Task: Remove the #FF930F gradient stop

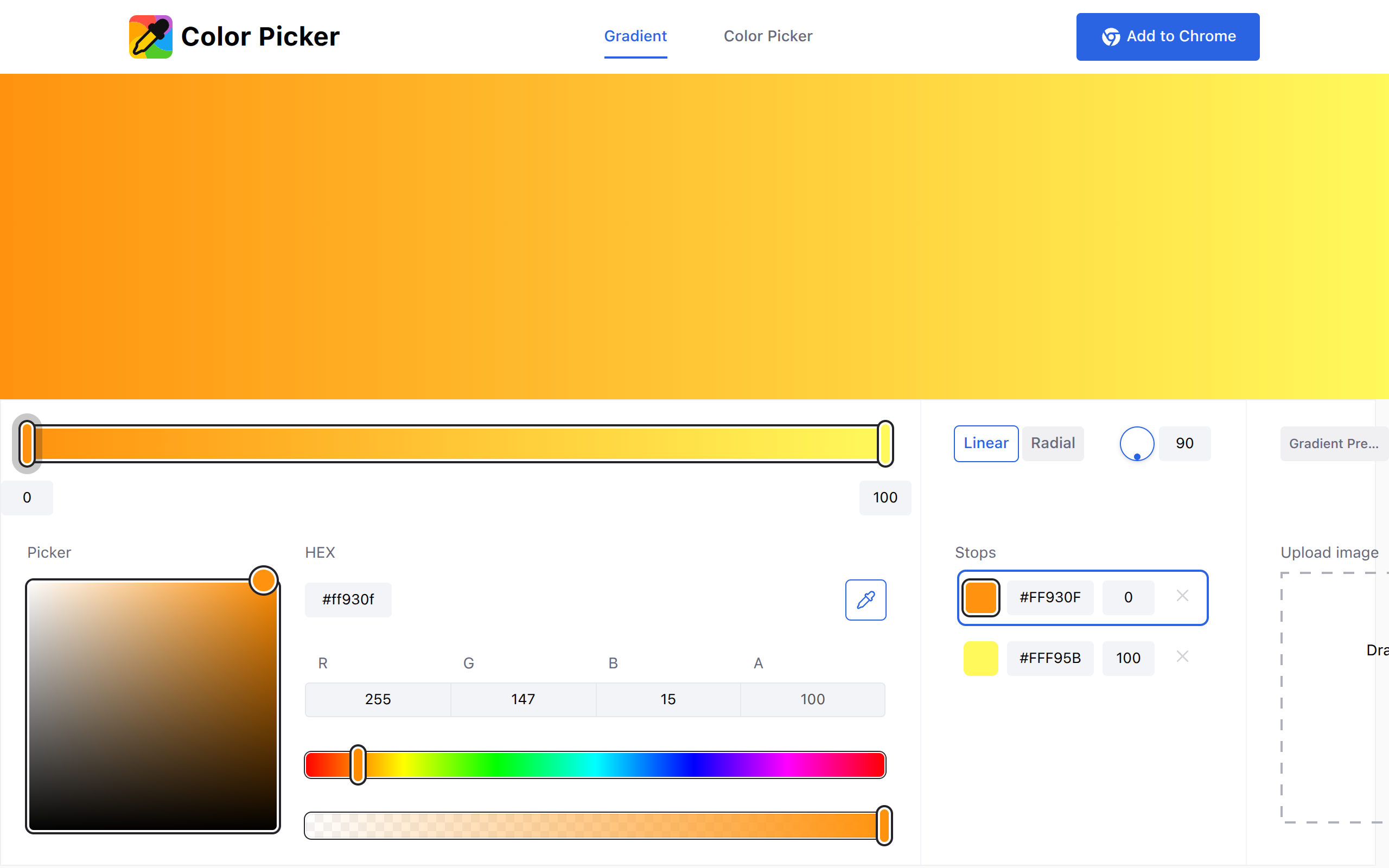Action: click(x=1182, y=596)
